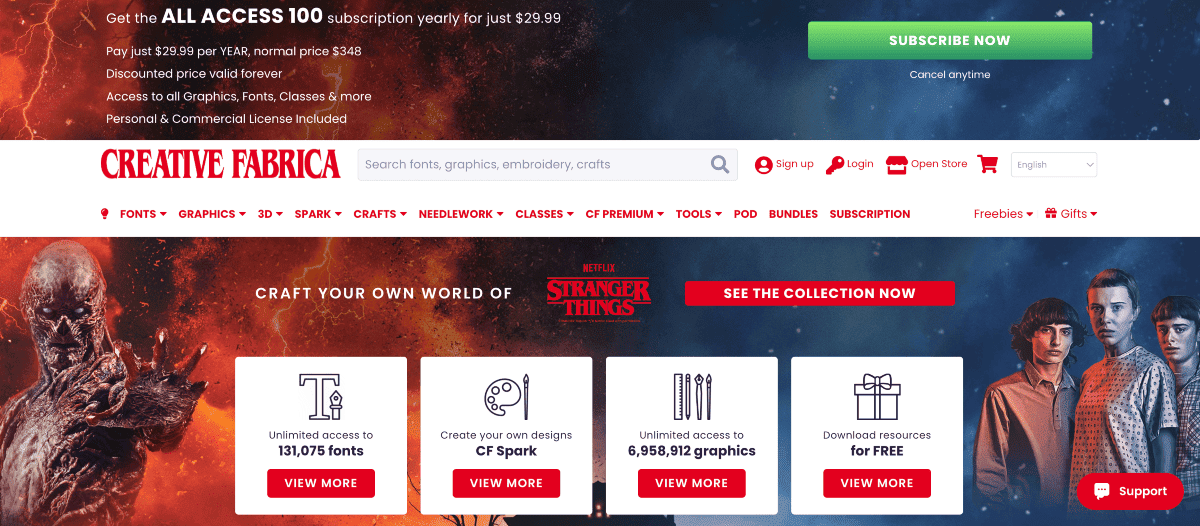Focus the fonts and graphics search field
The image size is (1200, 526).
(x=533, y=164)
